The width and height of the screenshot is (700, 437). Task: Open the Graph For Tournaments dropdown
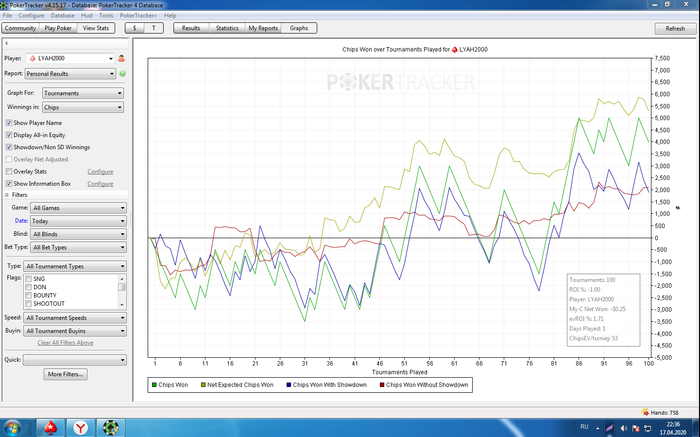click(82, 93)
